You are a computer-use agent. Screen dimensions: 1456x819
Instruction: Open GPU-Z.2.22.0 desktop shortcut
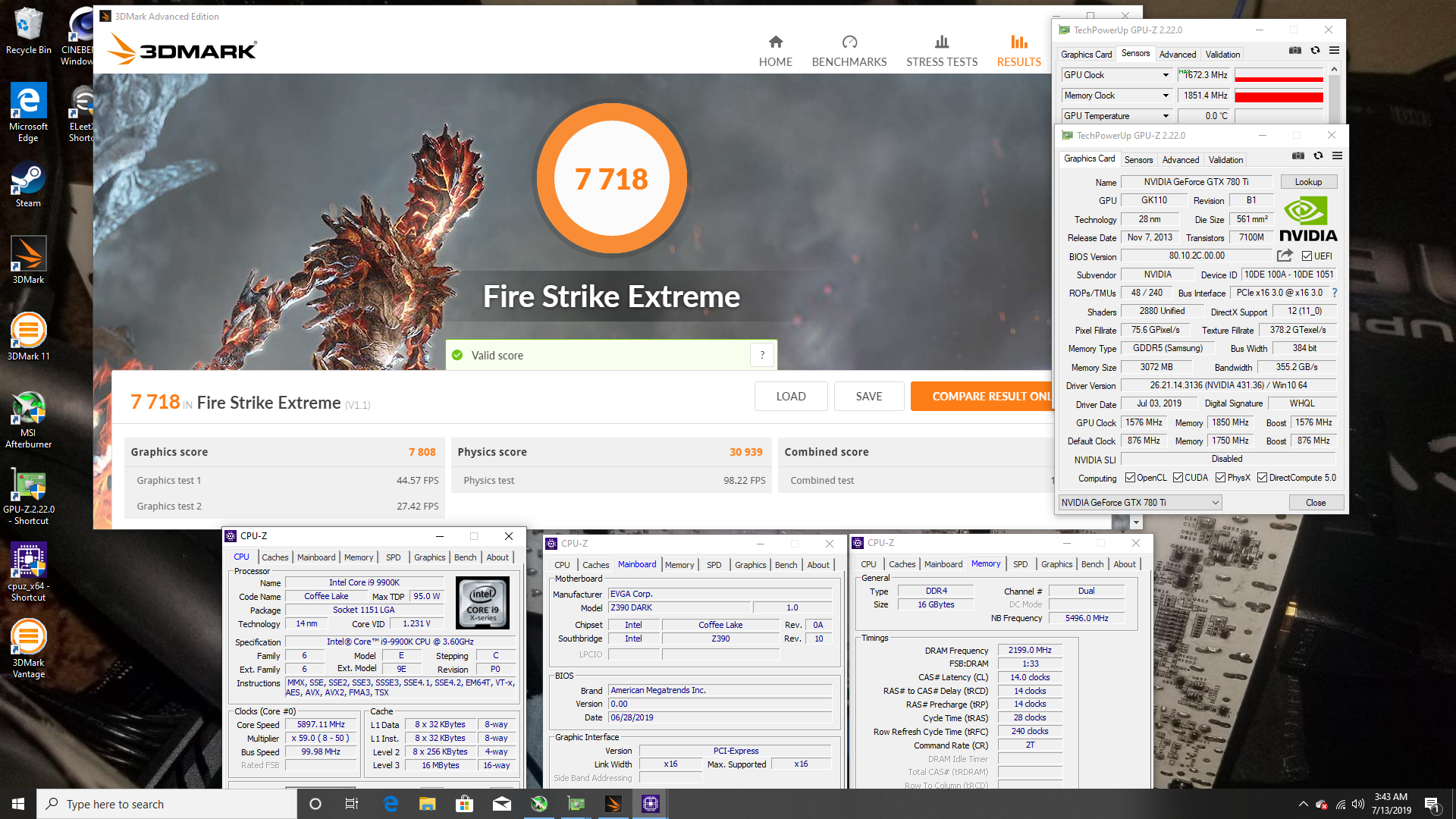pyautogui.click(x=28, y=497)
